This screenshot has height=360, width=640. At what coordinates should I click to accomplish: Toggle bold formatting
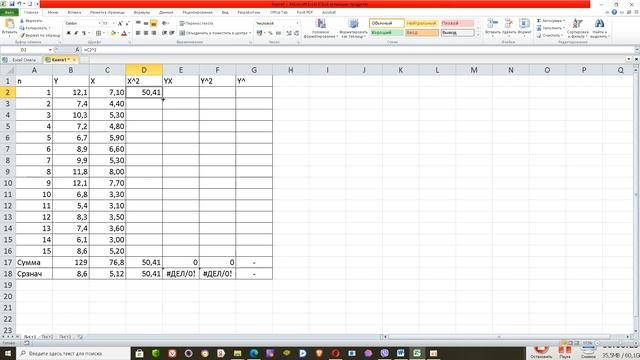click(x=69, y=33)
